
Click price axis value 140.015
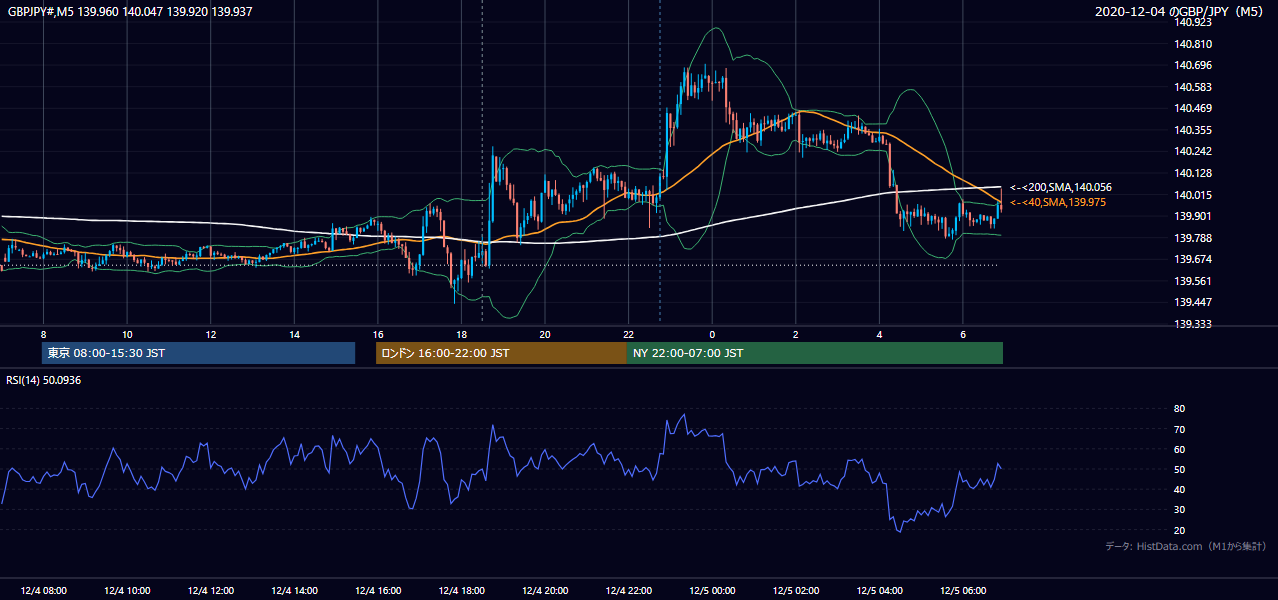[1194, 195]
